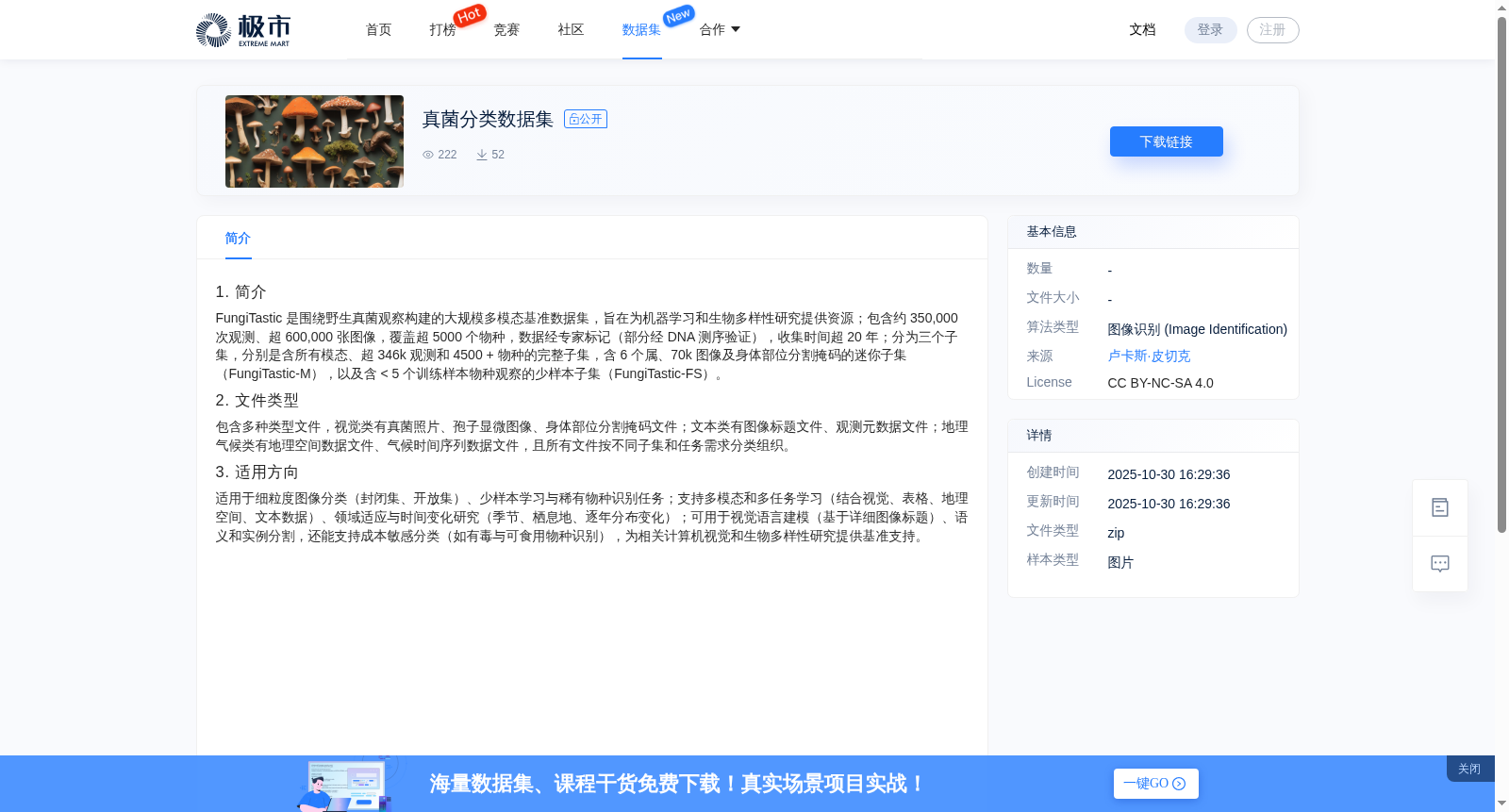Open the chat feedback icon in sidebar

coord(1440,564)
